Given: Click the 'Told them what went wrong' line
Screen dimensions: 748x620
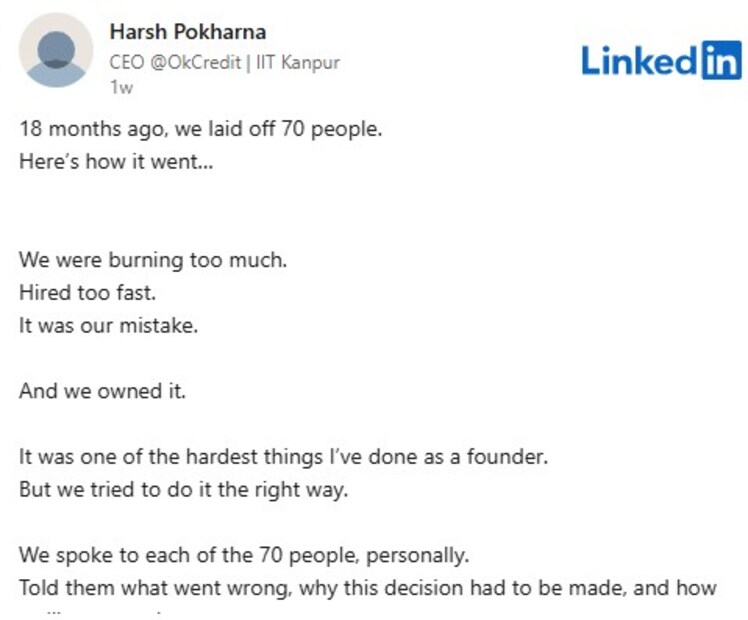Looking at the screenshot, I should (x=367, y=587).
